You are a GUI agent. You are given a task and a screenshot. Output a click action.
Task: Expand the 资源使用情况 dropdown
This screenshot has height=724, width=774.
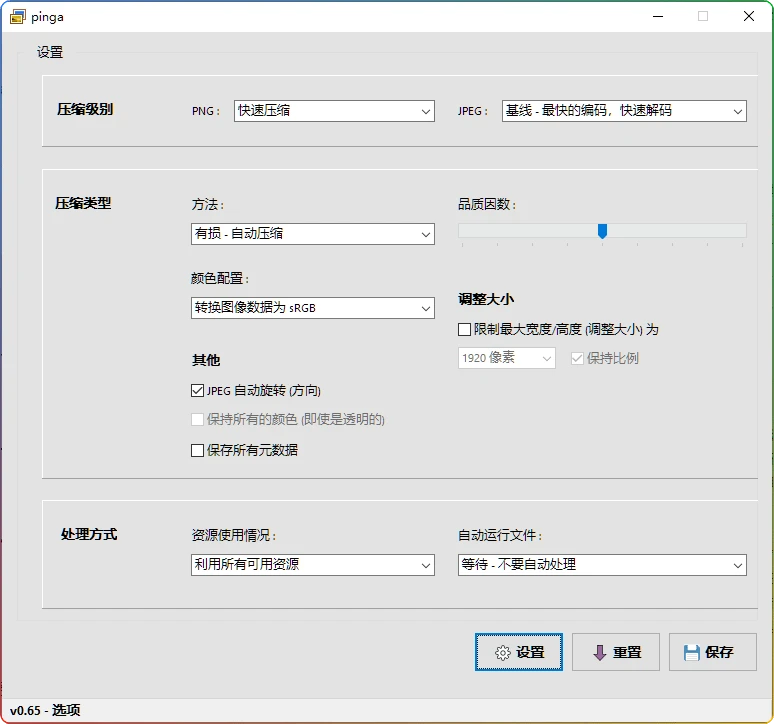312,565
